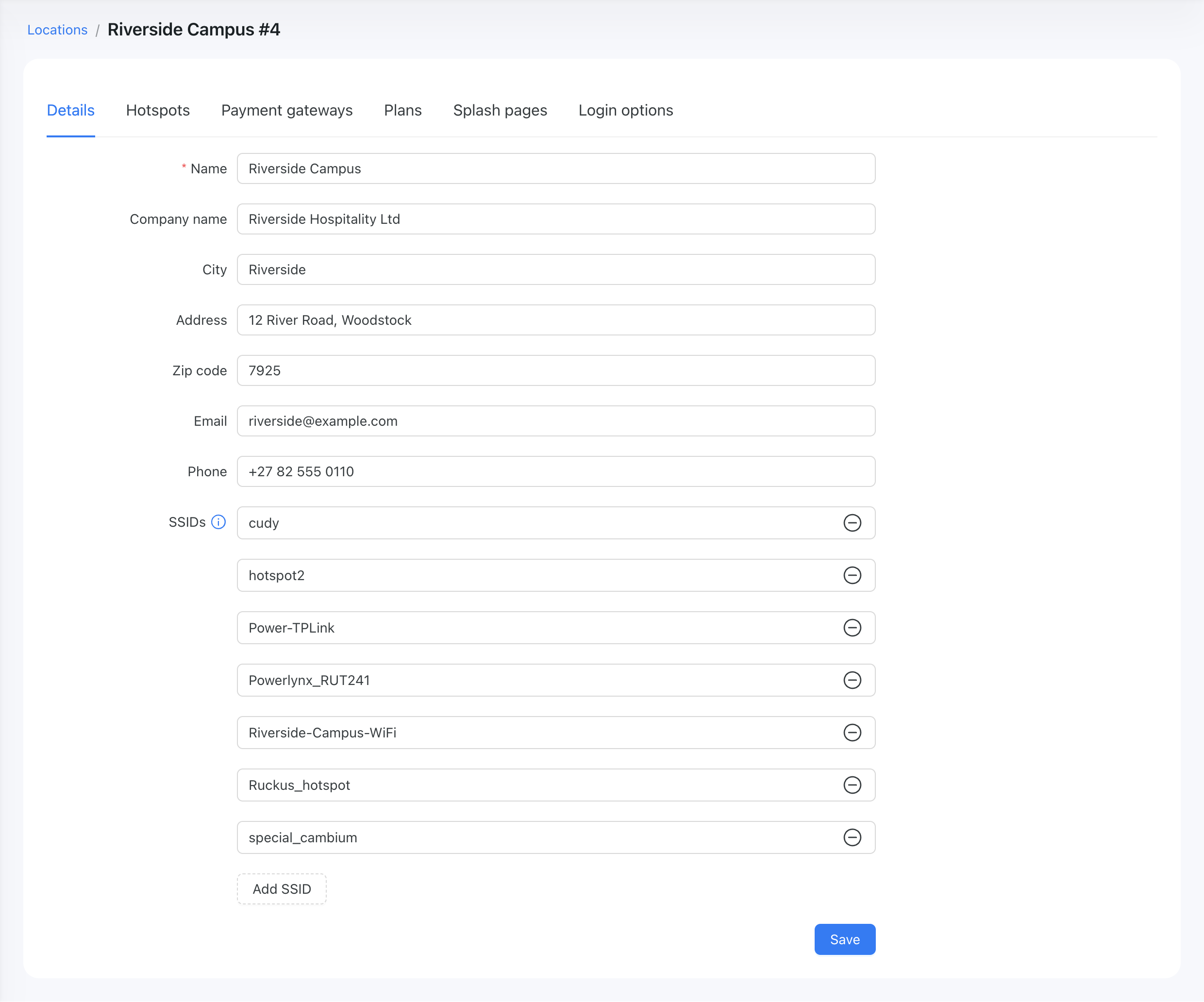This screenshot has height=1002, width=1204.
Task: Go back to Locations breadcrumb link
Action: 57,30
